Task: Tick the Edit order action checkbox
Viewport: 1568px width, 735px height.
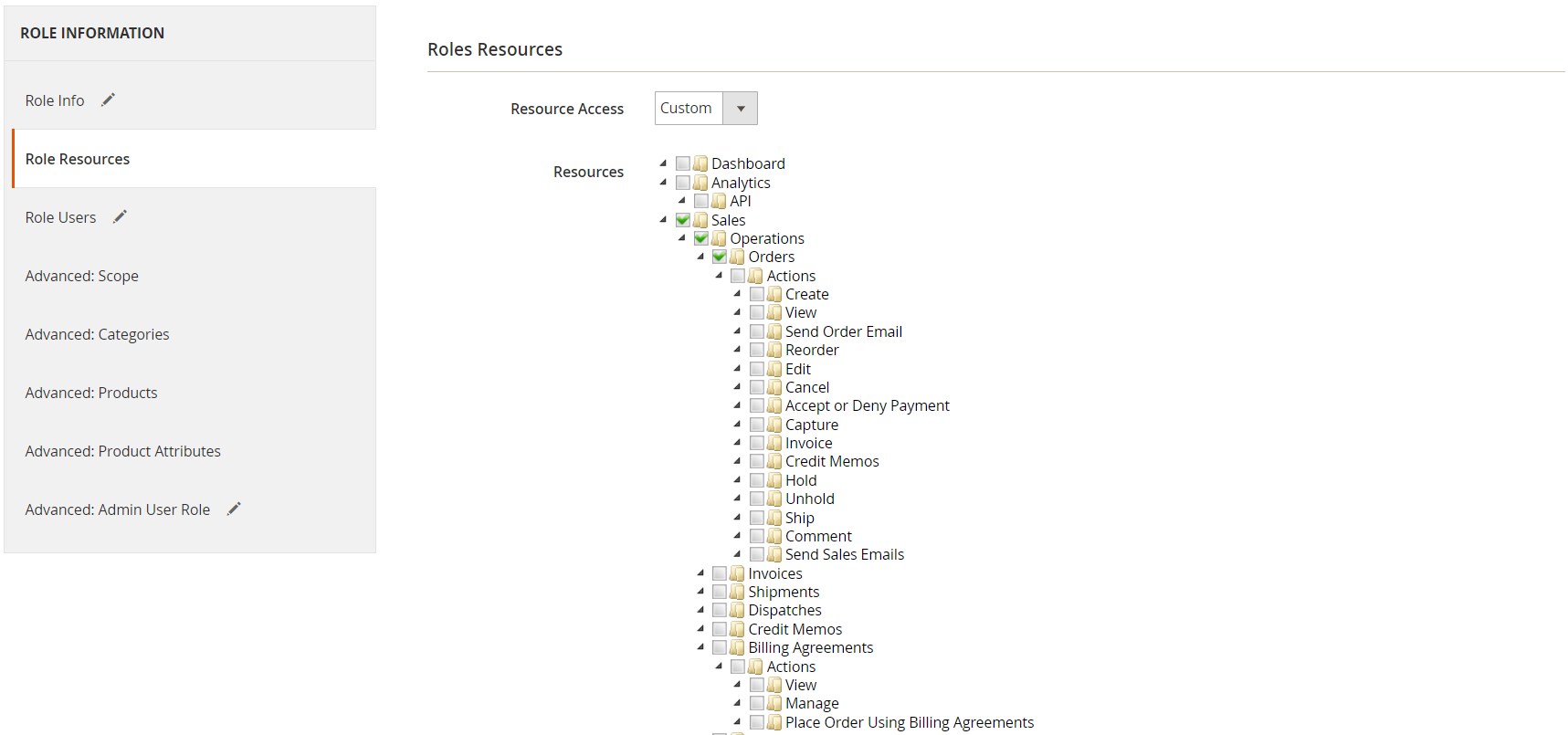Action: point(757,369)
